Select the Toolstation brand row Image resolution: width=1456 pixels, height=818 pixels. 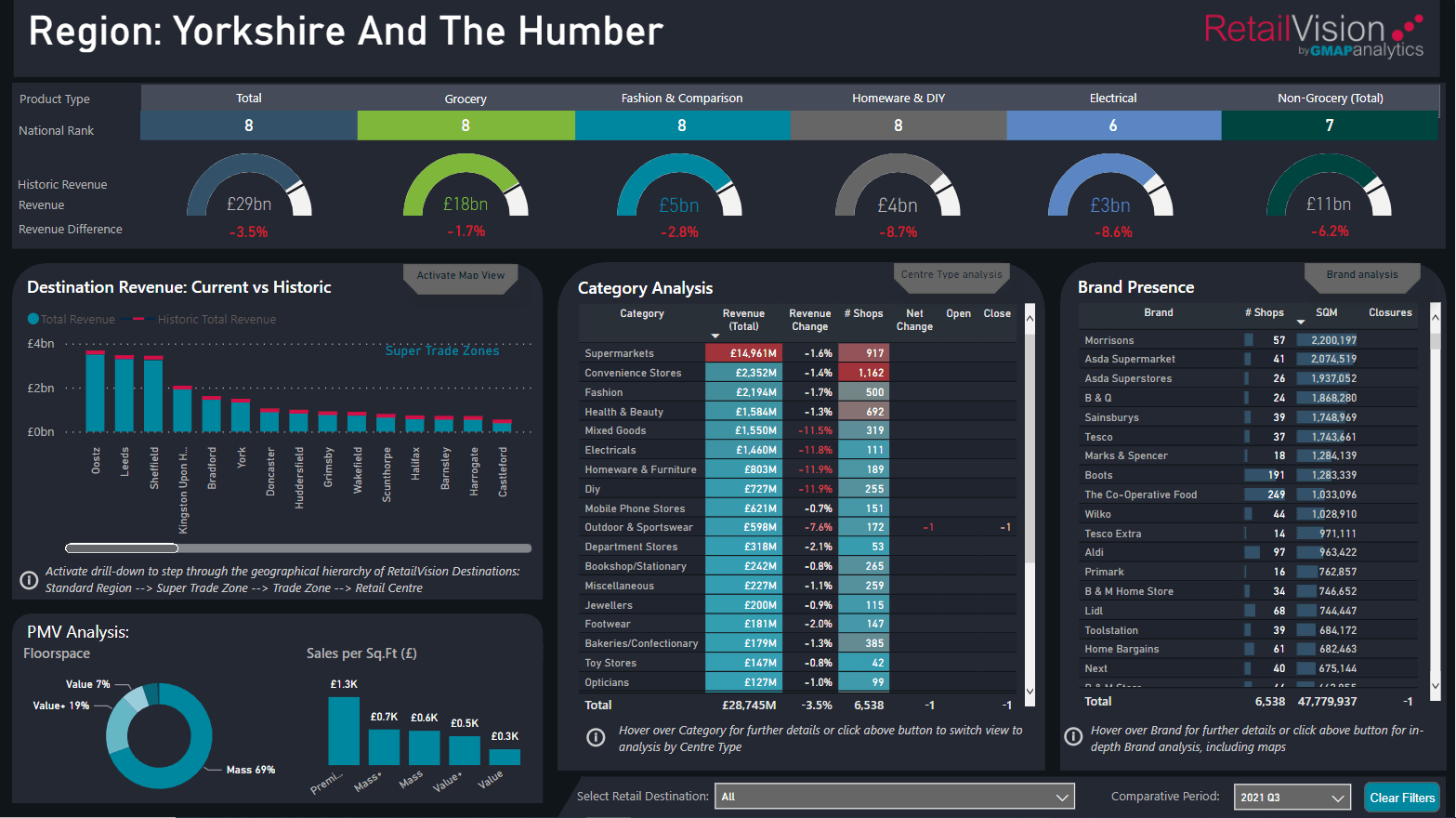coord(1248,630)
